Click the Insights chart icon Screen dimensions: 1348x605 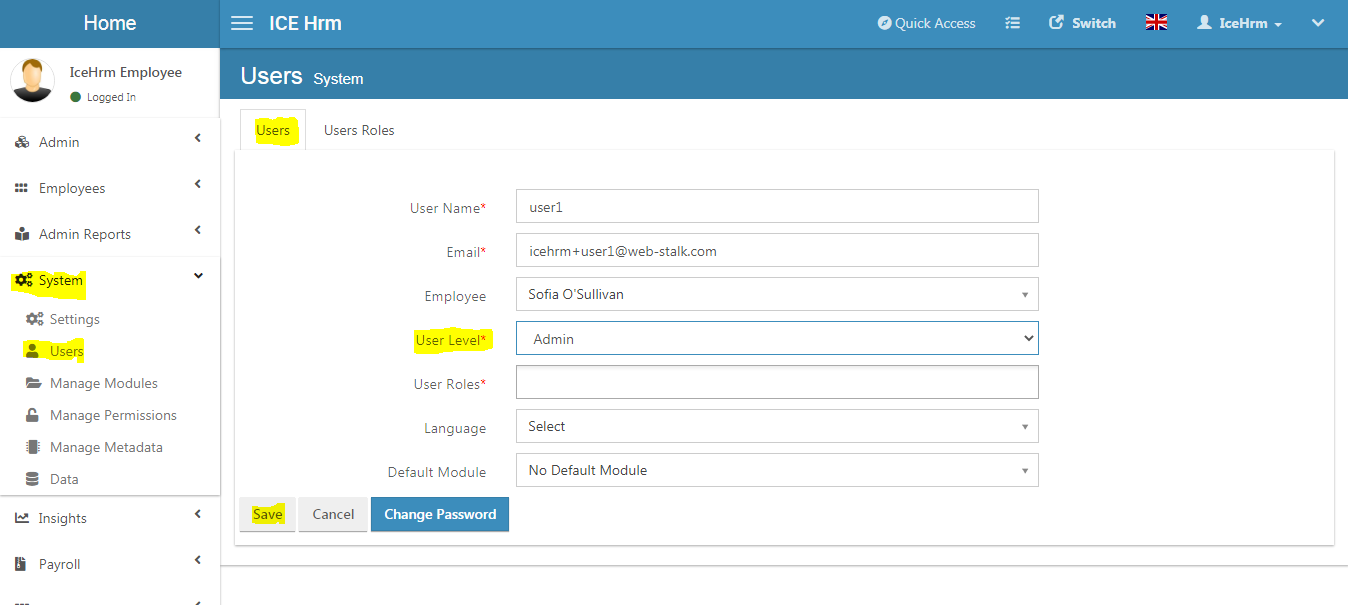22,518
